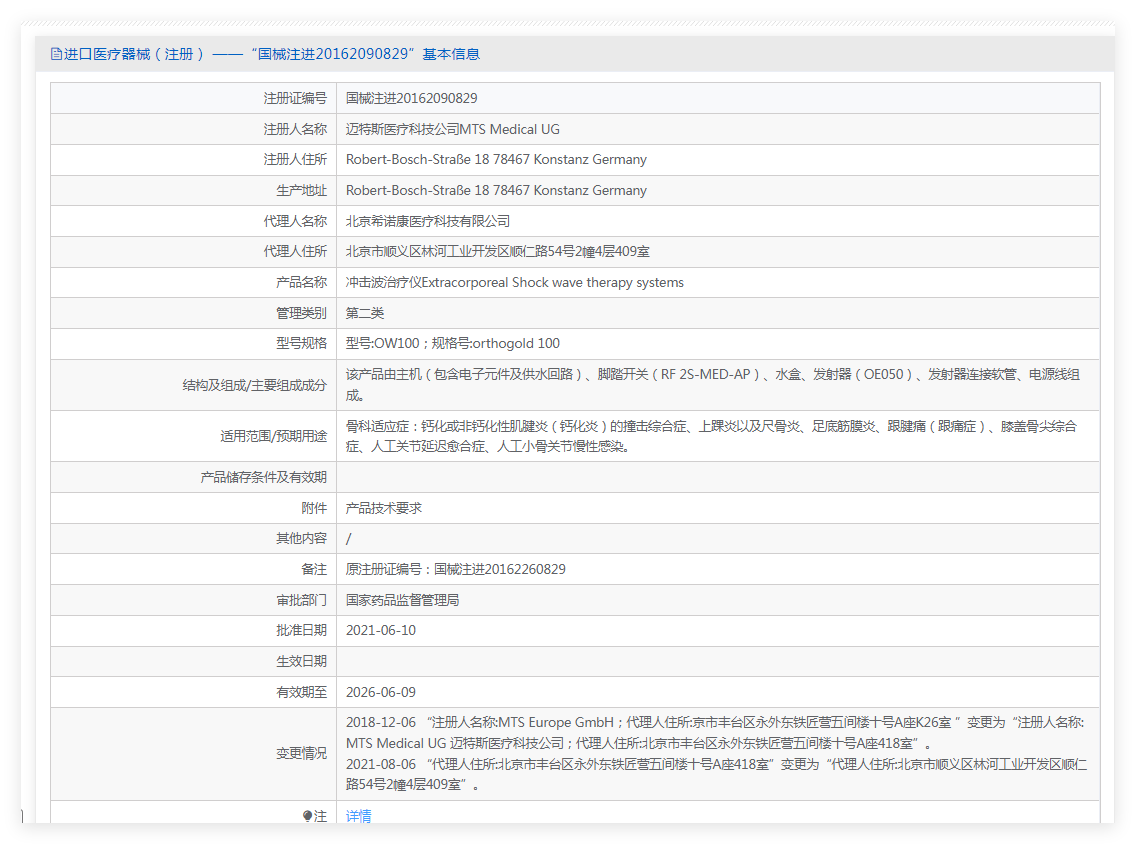
Task: Click the 型号规格 row label
Action: click(301, 343)
